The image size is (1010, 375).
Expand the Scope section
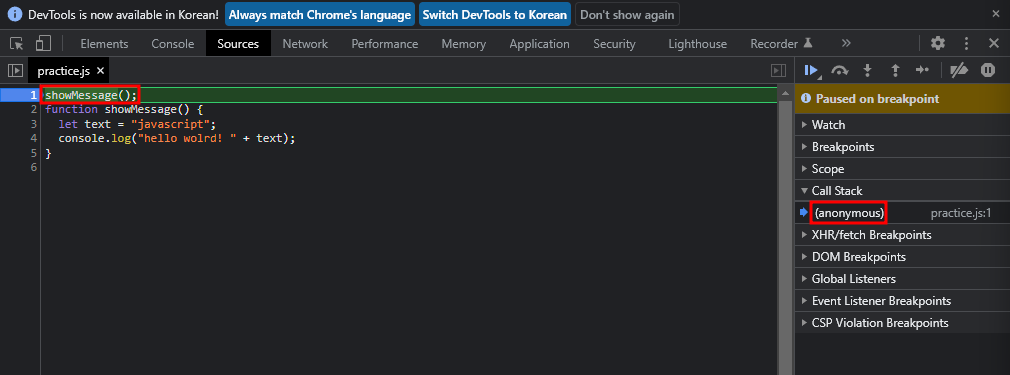point(902,169)
